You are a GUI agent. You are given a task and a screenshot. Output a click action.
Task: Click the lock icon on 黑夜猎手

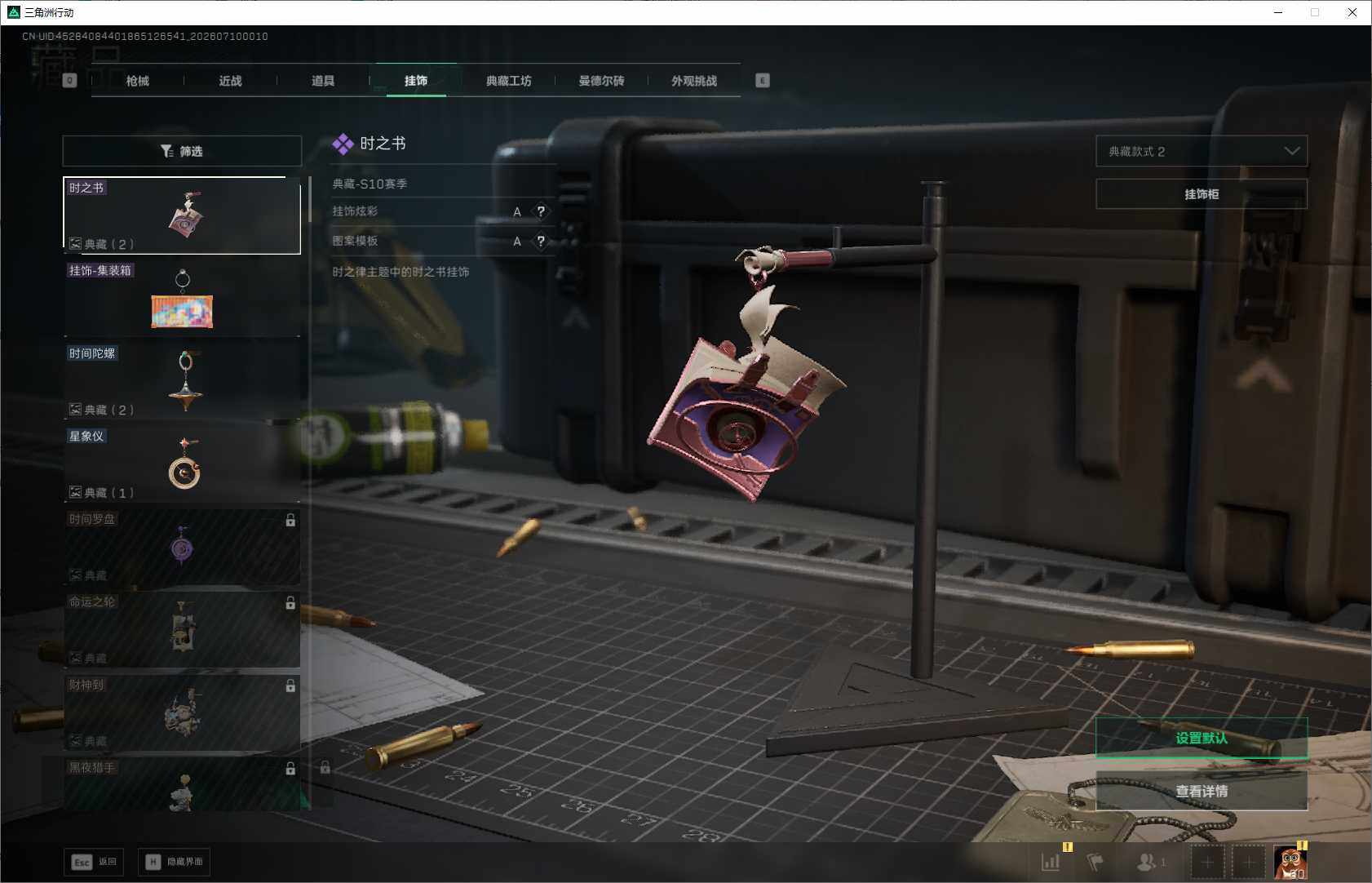click(290, 769)
